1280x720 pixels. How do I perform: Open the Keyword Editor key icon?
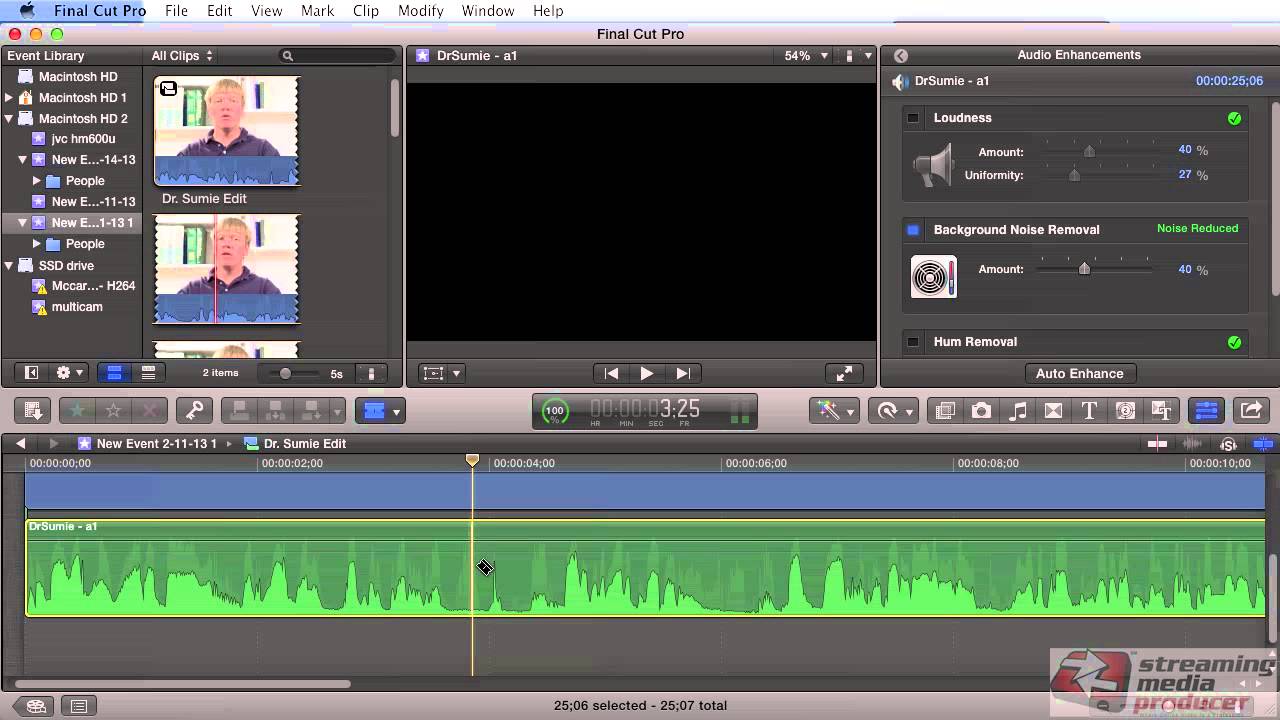point(193,410)
